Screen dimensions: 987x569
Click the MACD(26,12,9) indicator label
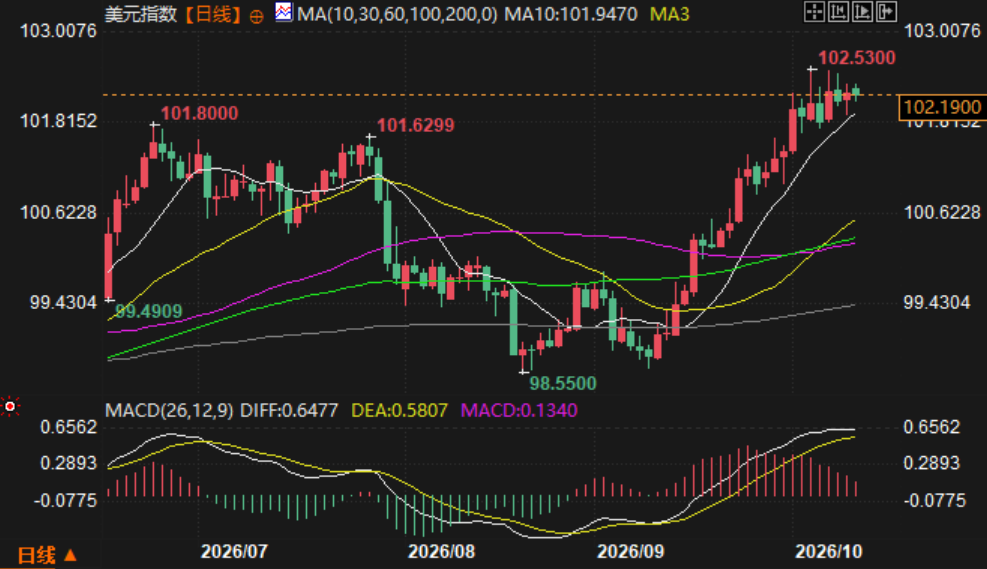tap(169, 410)
